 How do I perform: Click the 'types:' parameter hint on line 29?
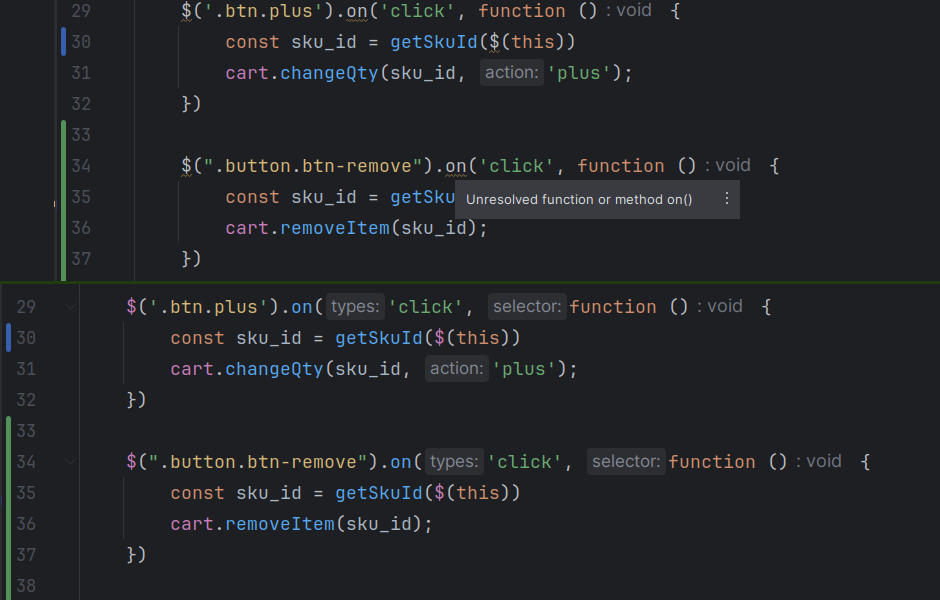point(354,306)
